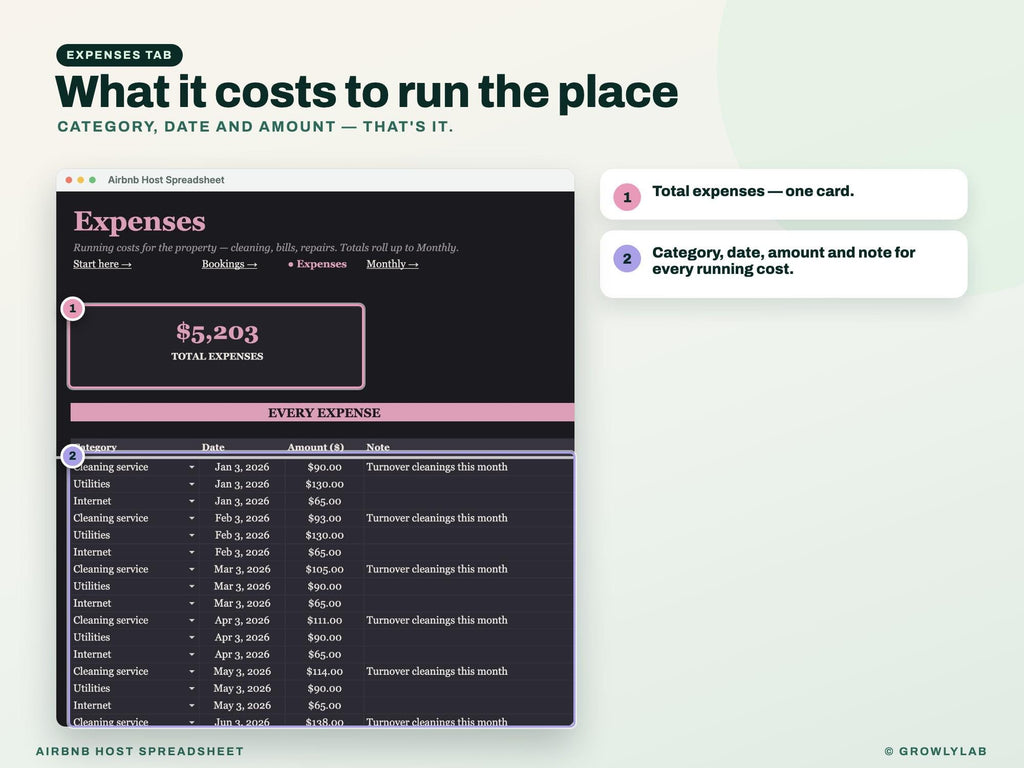The width and height of the screenshot is (1024, 768).
Task: Open category dropdown for Utilities Jan 3 row
Action: click(x=191, y=484)
